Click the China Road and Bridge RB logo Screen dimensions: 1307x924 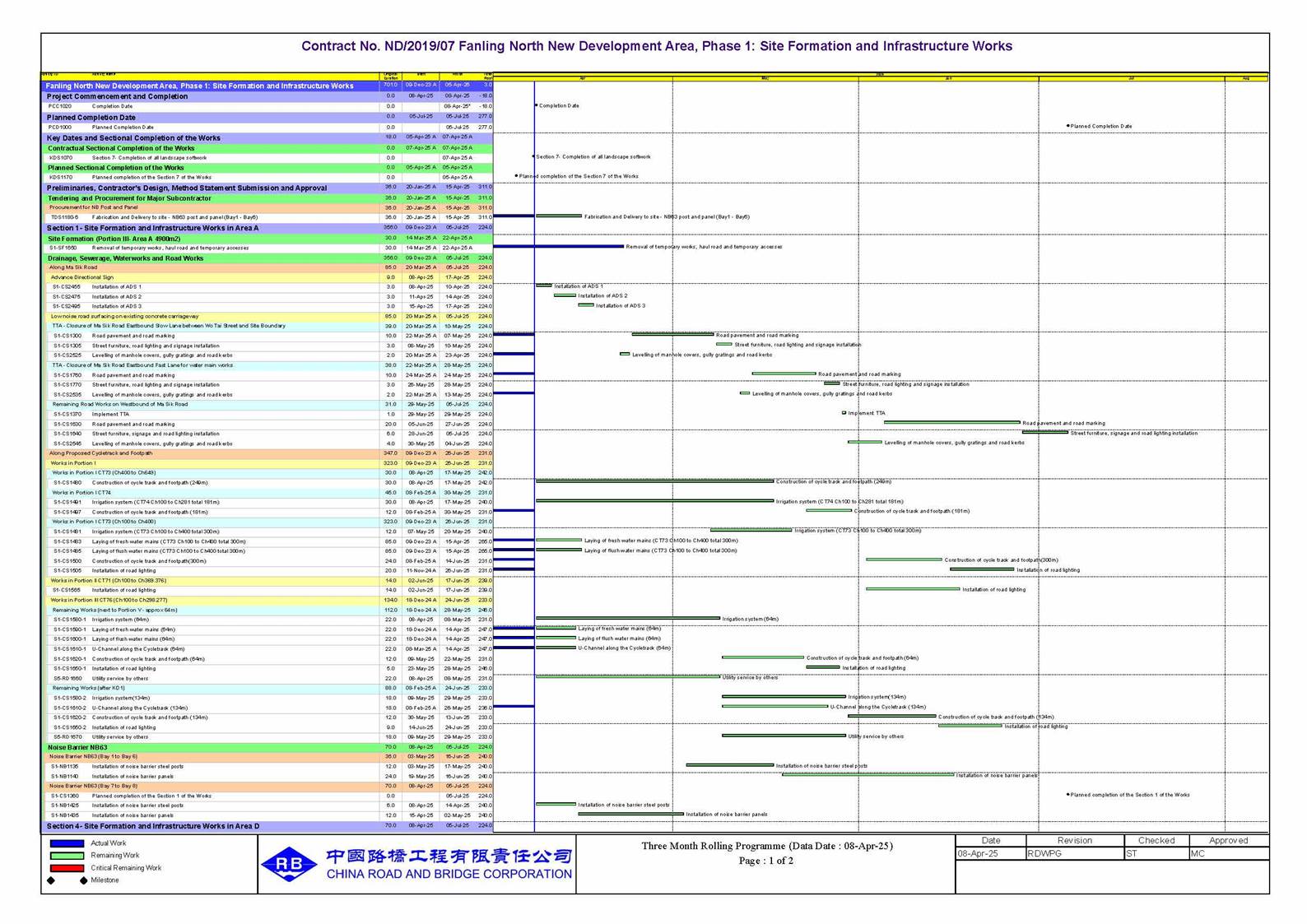(289, 864)
